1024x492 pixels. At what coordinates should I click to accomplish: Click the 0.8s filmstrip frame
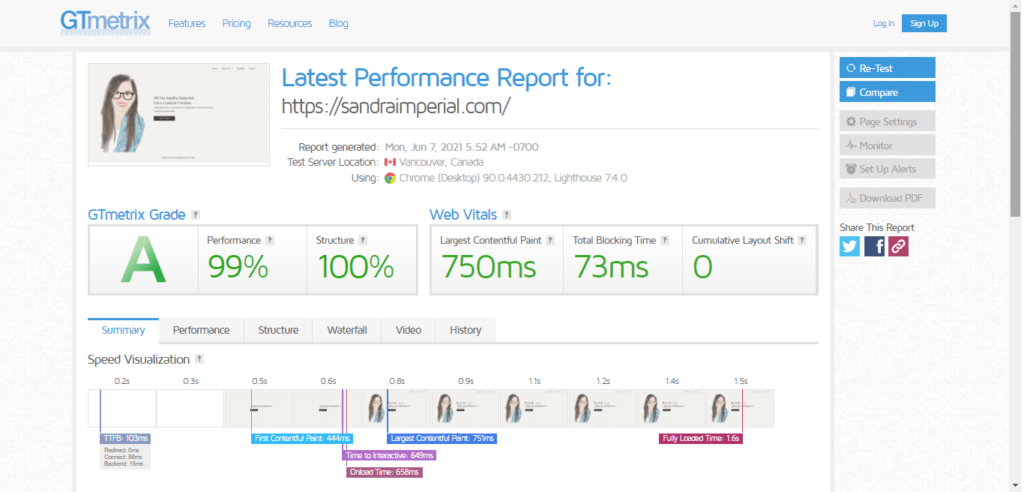click(396, 408)
